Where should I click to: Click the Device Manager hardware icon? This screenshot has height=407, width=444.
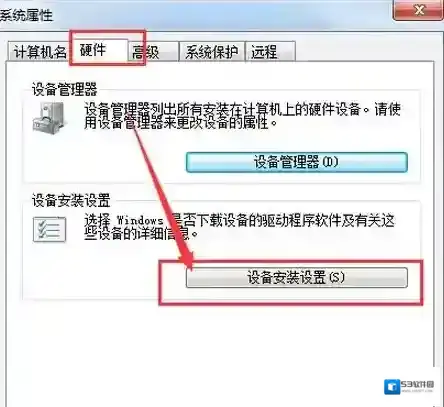49,118
